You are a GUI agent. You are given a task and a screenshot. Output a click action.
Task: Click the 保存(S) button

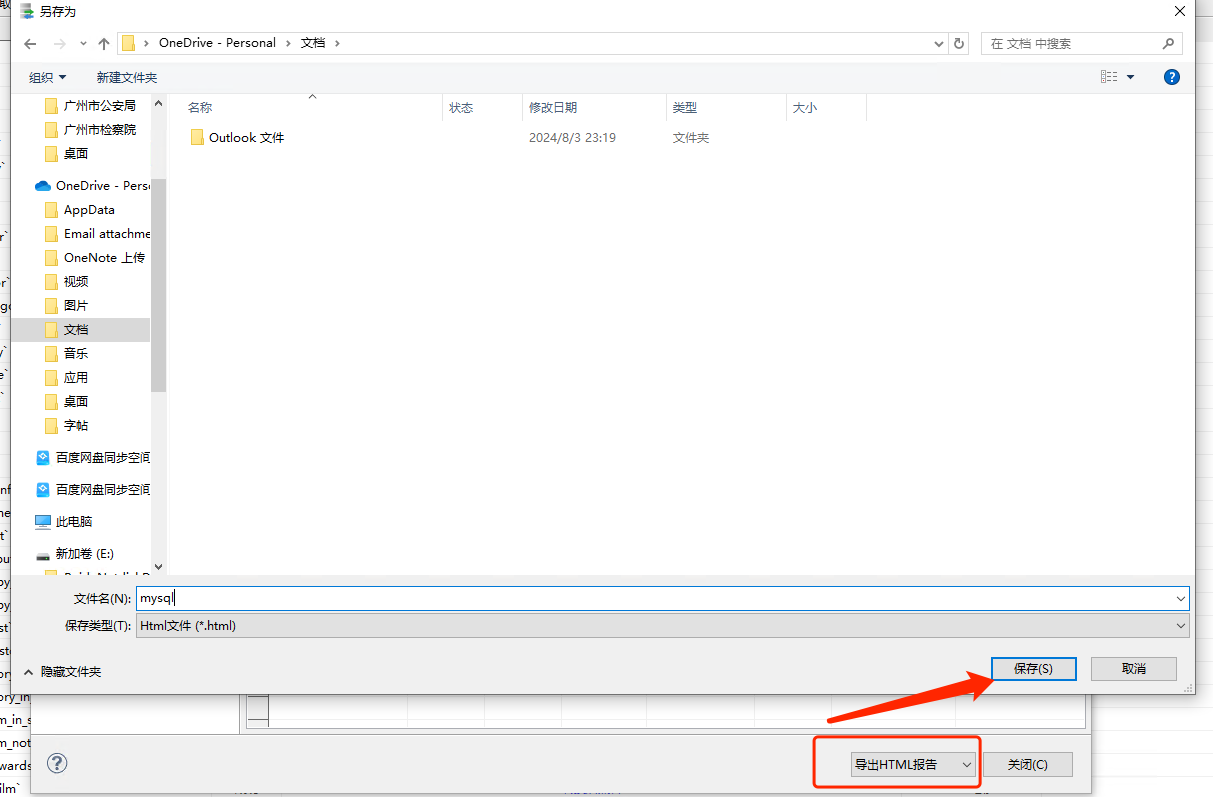click(x=1033, y=668)
